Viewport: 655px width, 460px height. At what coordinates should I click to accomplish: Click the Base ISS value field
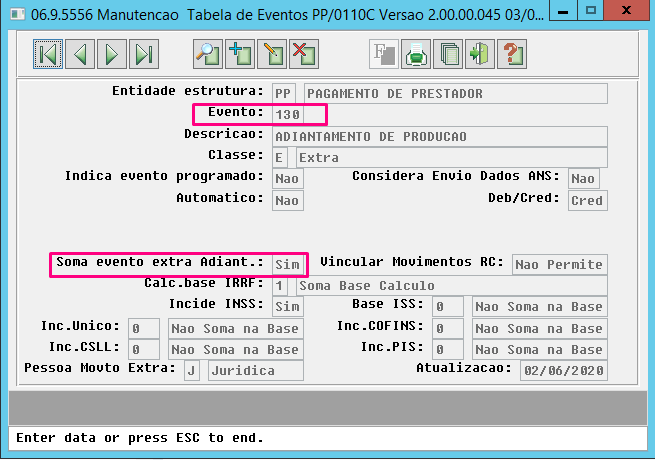coord(448,306)
